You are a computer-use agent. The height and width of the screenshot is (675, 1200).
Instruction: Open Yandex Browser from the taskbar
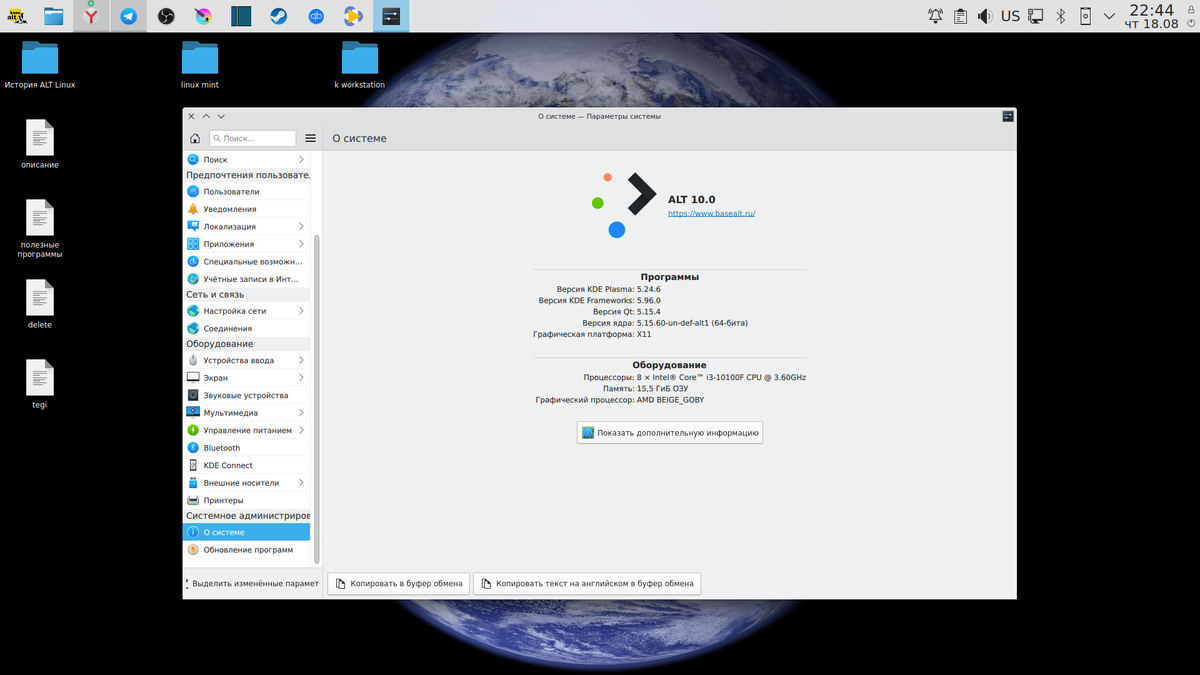click(91, 16)
